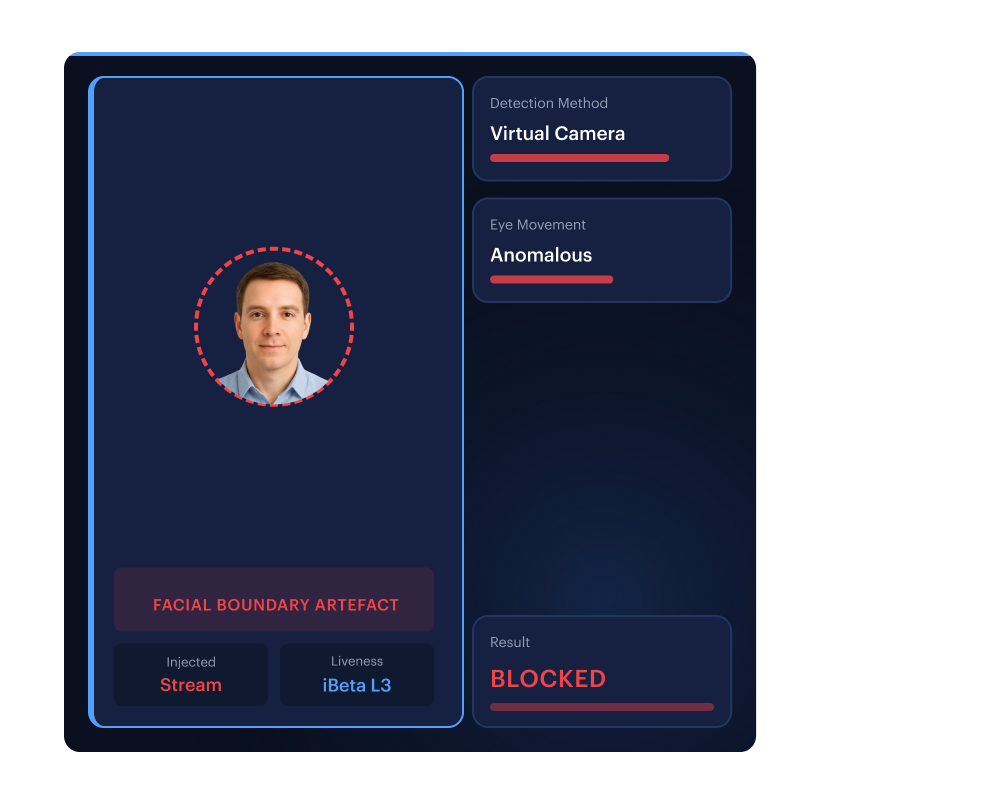Select the Virtual Camera value text
Screen dimensions: 1007x804
click(557, 134)
